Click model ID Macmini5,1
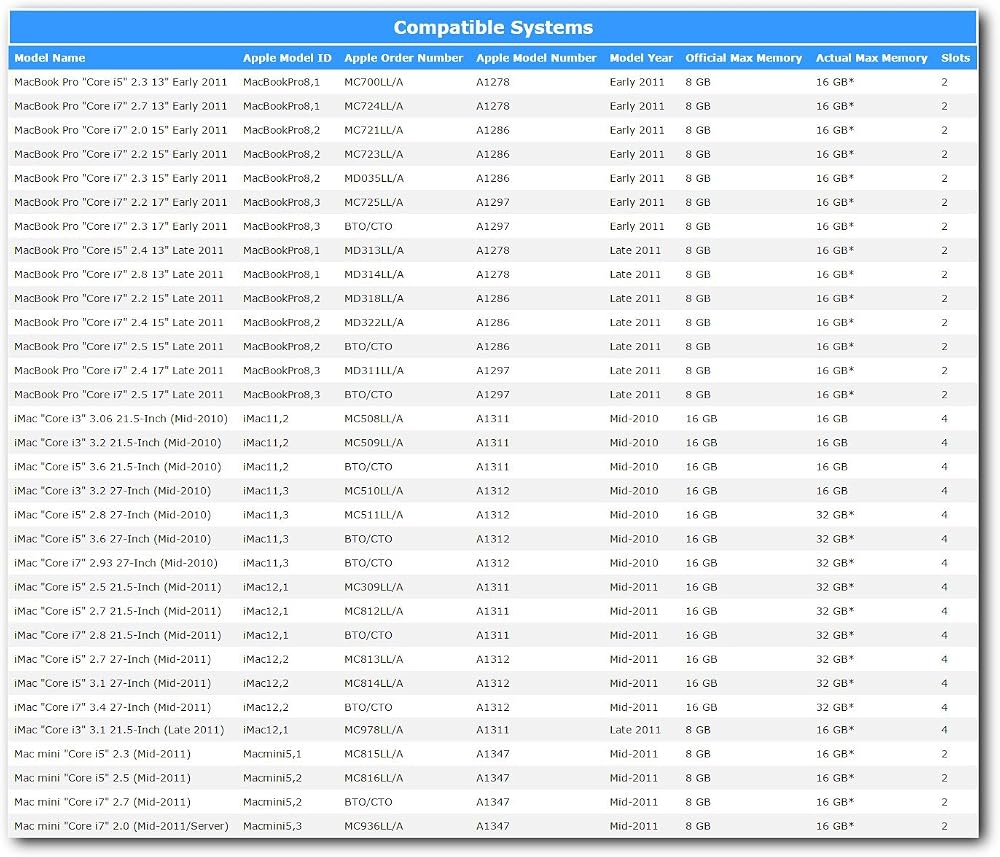 tap(272, 754)
